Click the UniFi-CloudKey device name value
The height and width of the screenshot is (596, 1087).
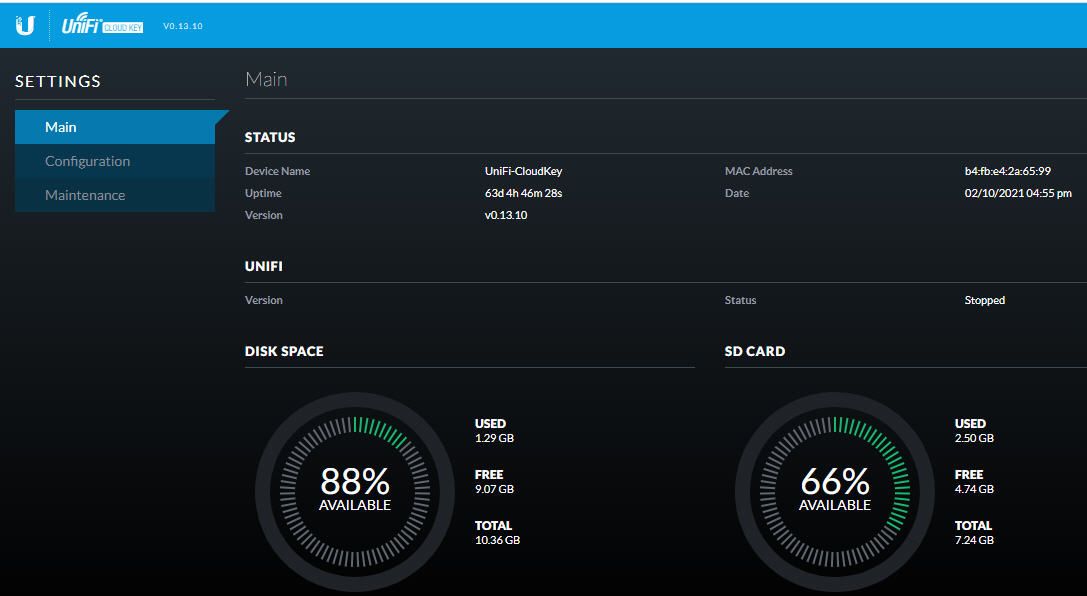coord(523,171)
